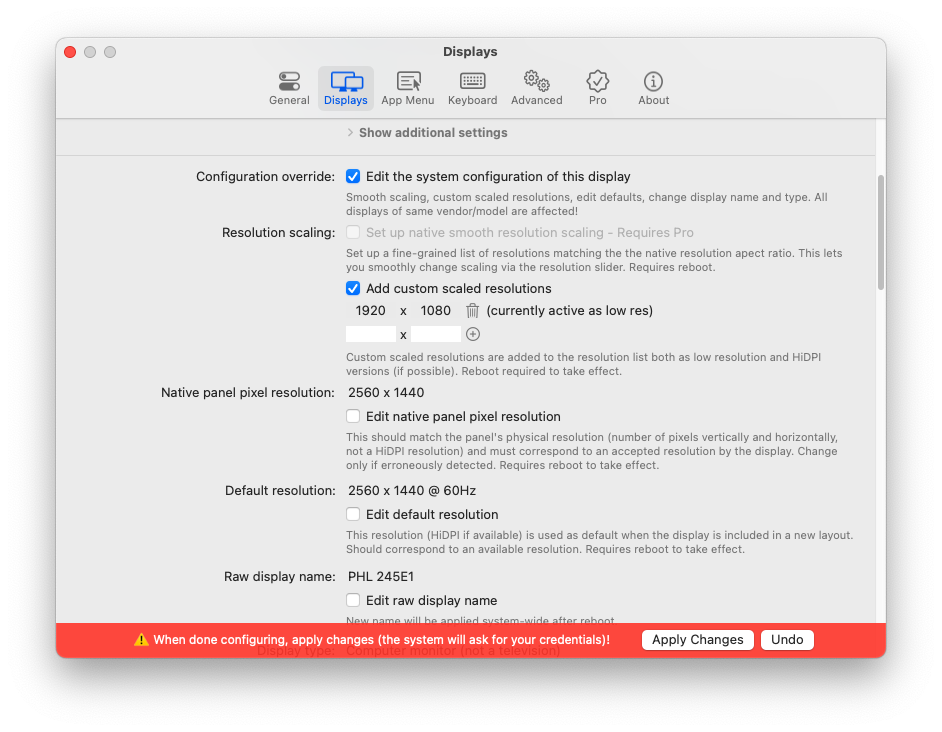This screenshot has height=732, width=942.
Task: Enable Edit default resolution
Action: 353,514
